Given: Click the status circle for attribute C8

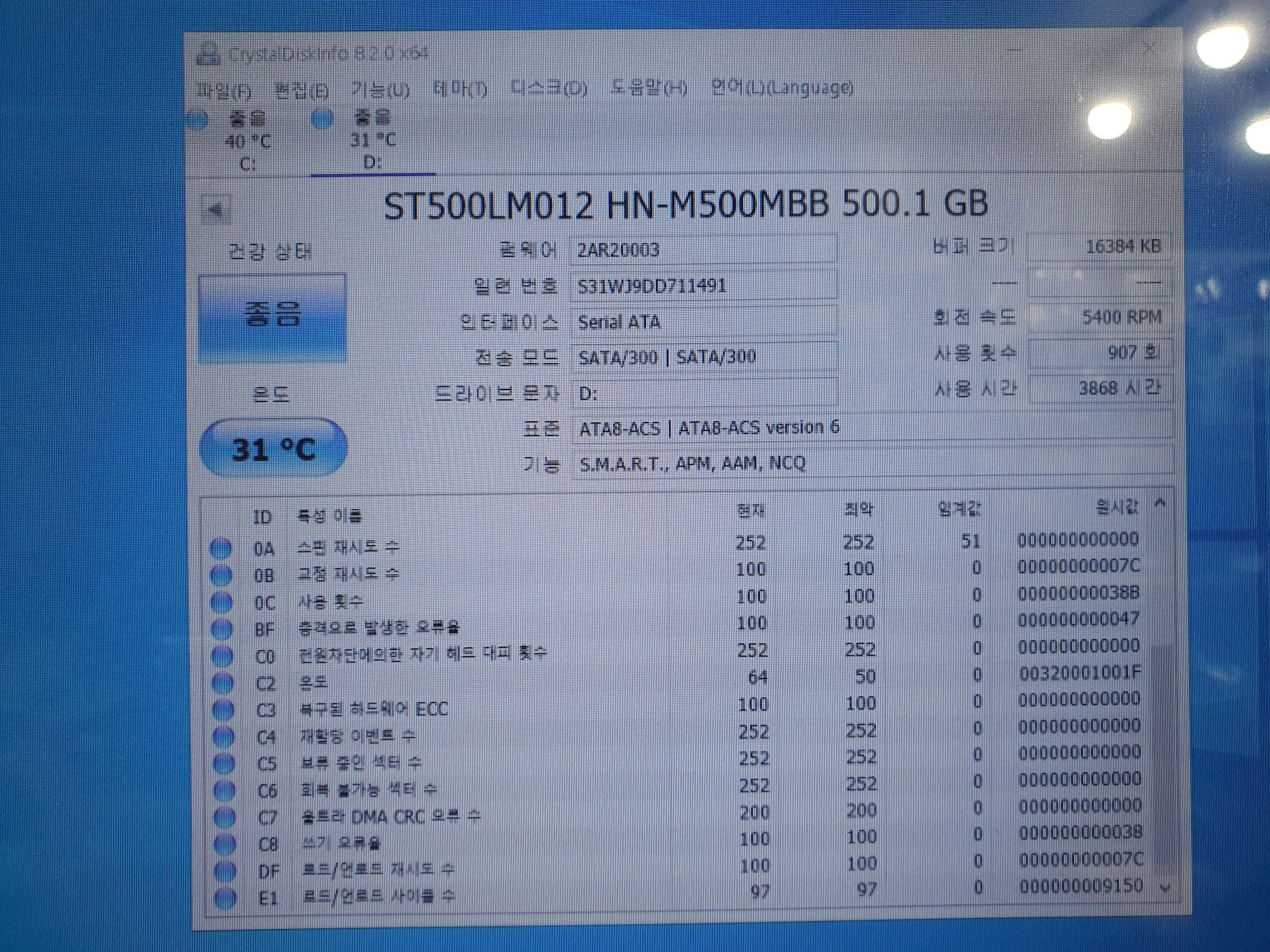Looking at the screenshot, I should click(225, 845).
